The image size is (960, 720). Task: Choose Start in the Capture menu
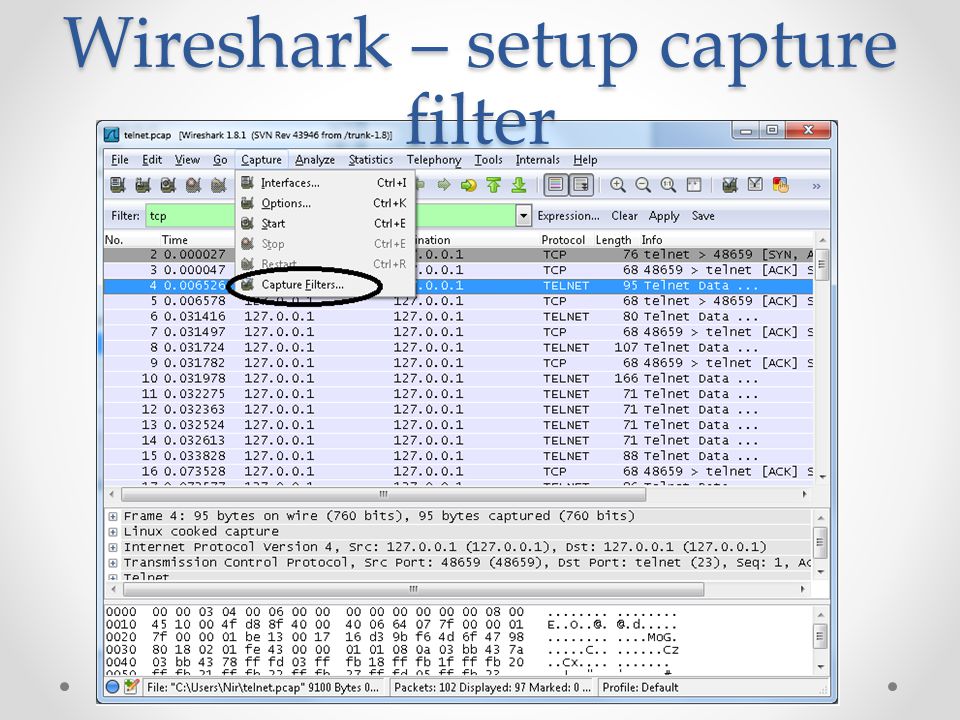[324, 223]
